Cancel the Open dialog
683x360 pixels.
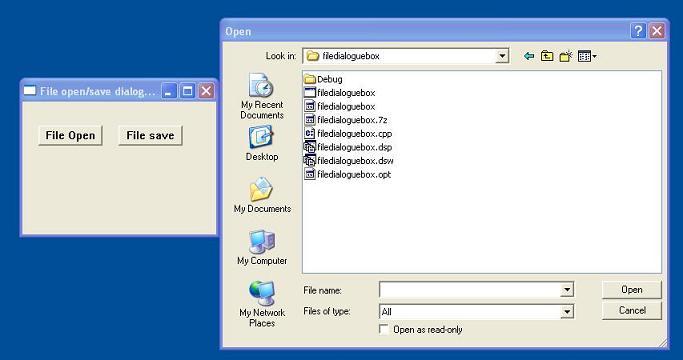pyautogui.click(x=632, y=310)
